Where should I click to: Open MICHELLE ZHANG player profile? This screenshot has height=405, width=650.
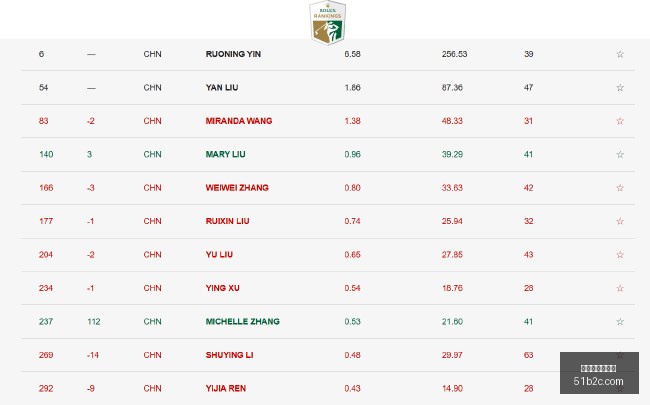(x=243, y=321)
